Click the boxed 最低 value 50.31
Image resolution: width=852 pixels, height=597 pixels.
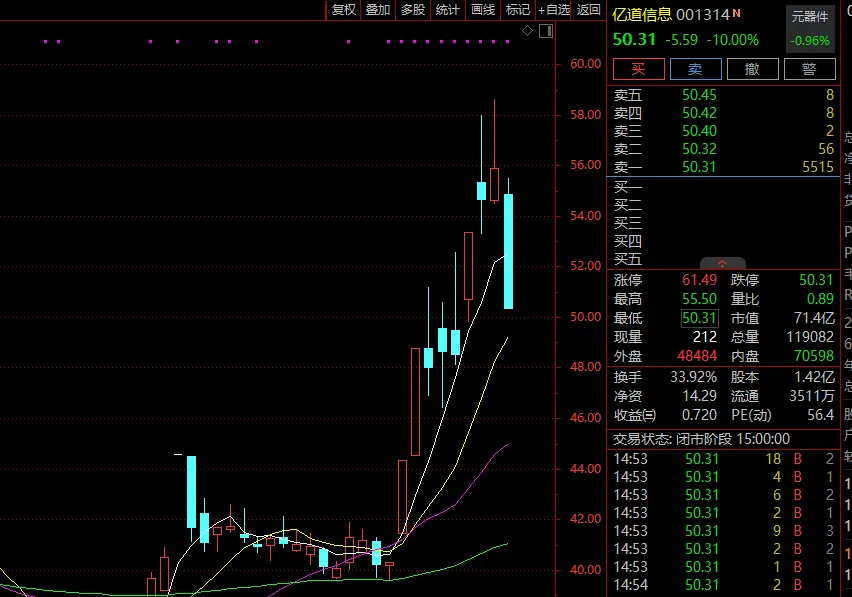pyautogui.click(x=699, y=318)
